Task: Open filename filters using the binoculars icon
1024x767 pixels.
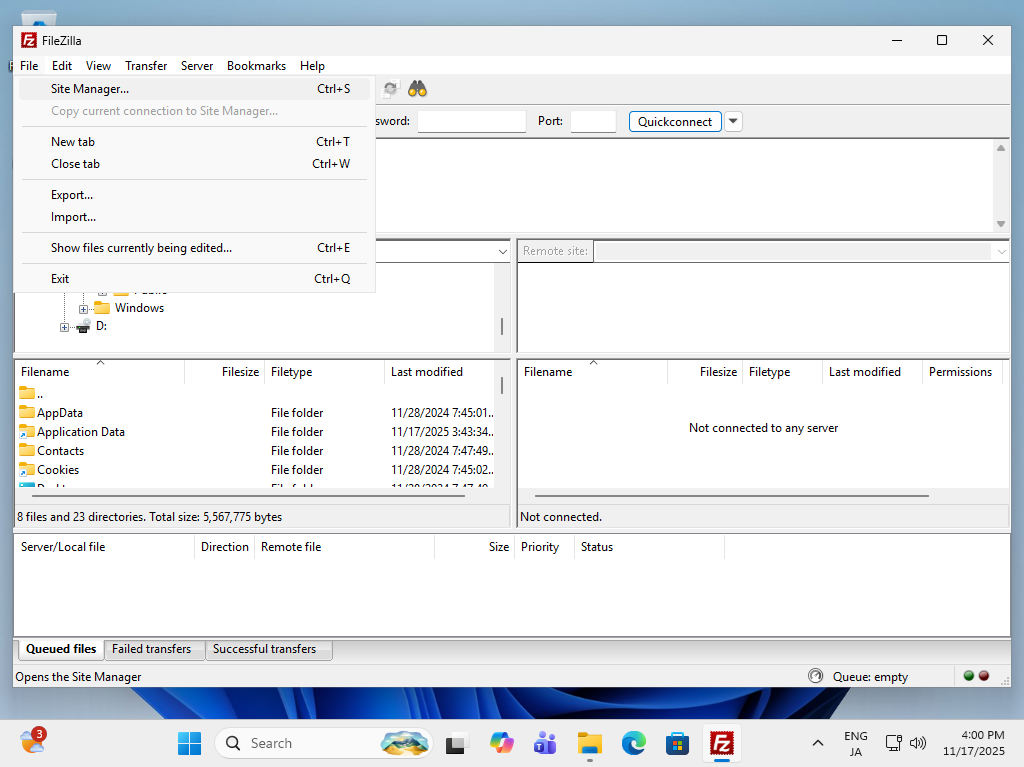Action: click(x=418, y=88)
